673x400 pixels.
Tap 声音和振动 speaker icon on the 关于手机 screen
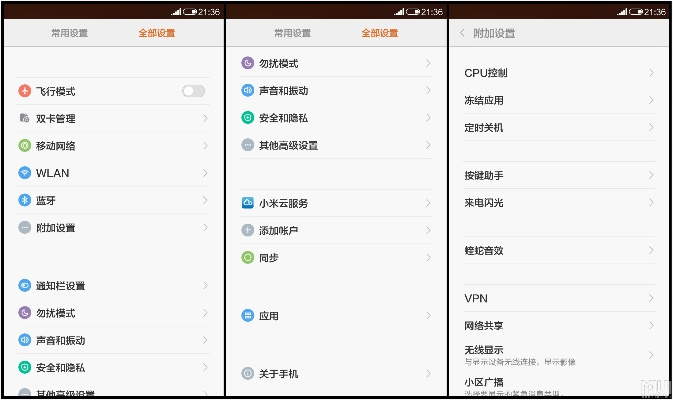[x=248, y=91]
